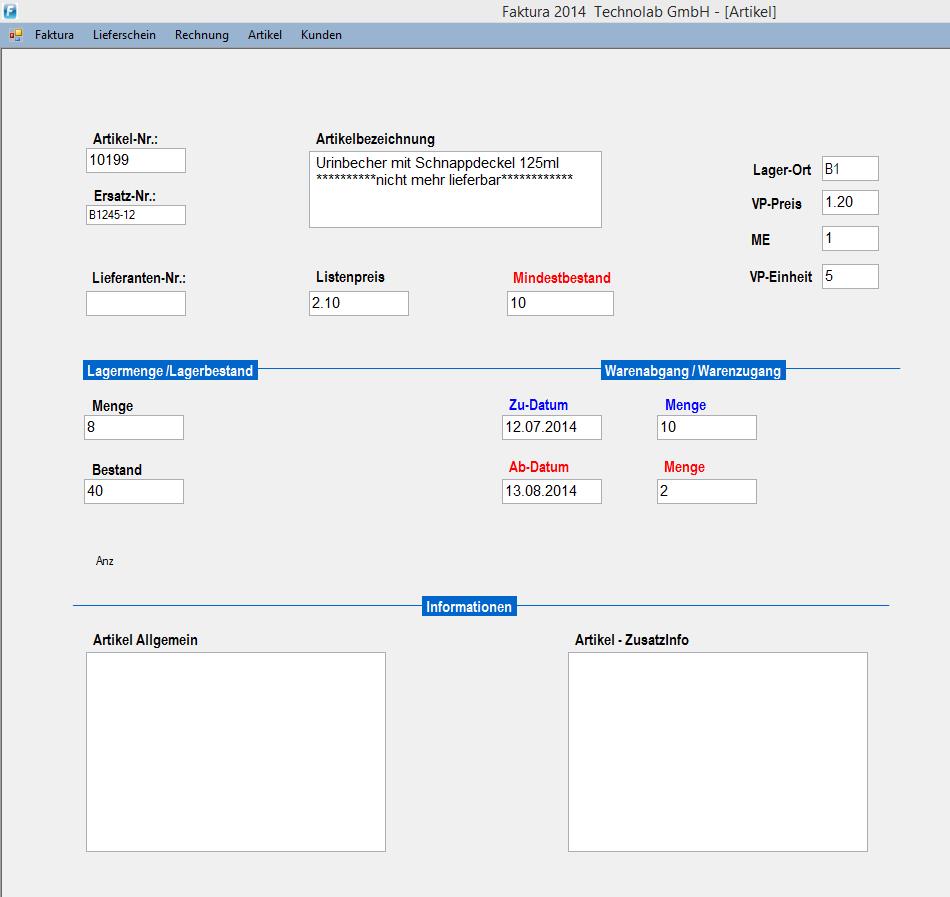
Task: Click the Ersatz-Nr.: label
Action: click(125, 196)
